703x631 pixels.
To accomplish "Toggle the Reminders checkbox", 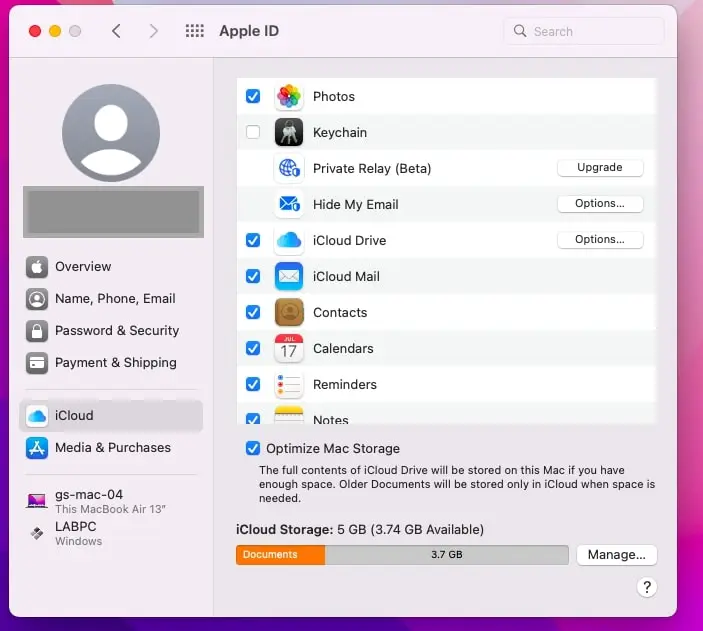I will pyautogui.click(x=253, y=384).
